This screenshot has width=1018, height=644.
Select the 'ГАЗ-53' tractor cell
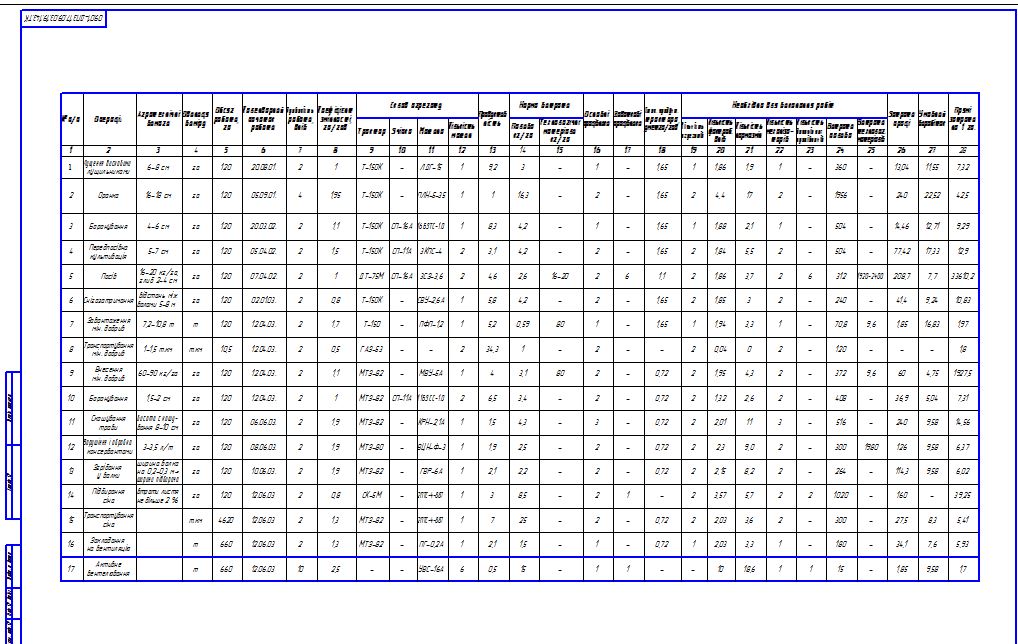pyautogui.click(x=372, y=349)
